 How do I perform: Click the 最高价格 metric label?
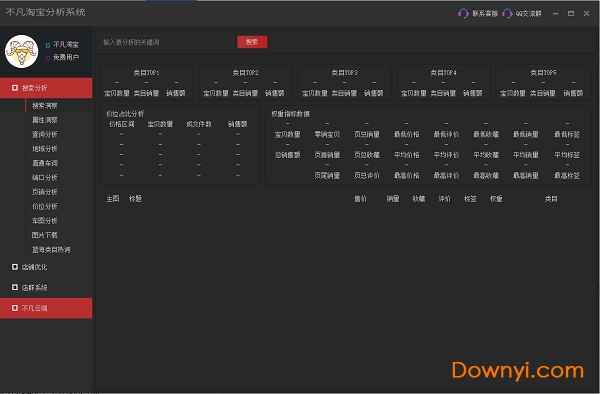(407, 176)
